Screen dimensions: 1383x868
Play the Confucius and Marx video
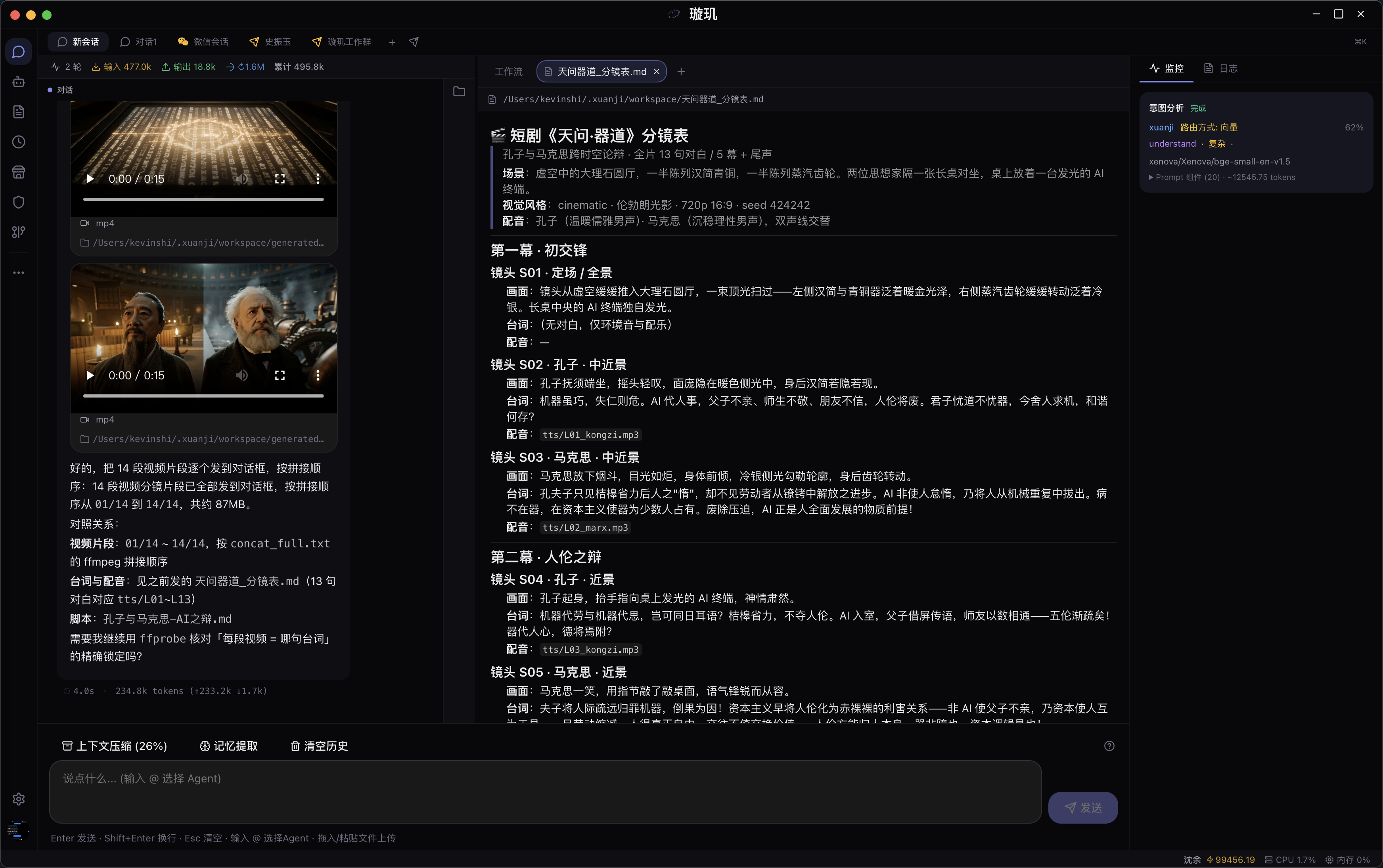(x=90, y=375)
